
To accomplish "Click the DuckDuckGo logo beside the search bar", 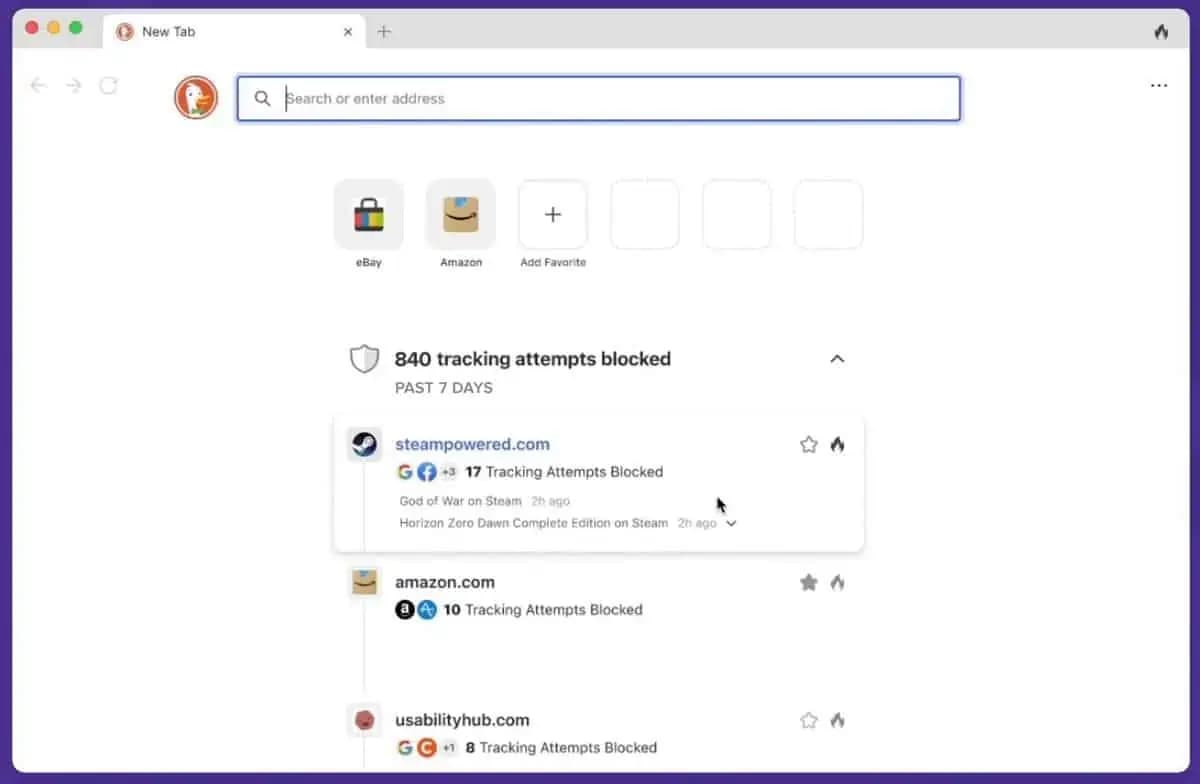I will click(196, 98).
